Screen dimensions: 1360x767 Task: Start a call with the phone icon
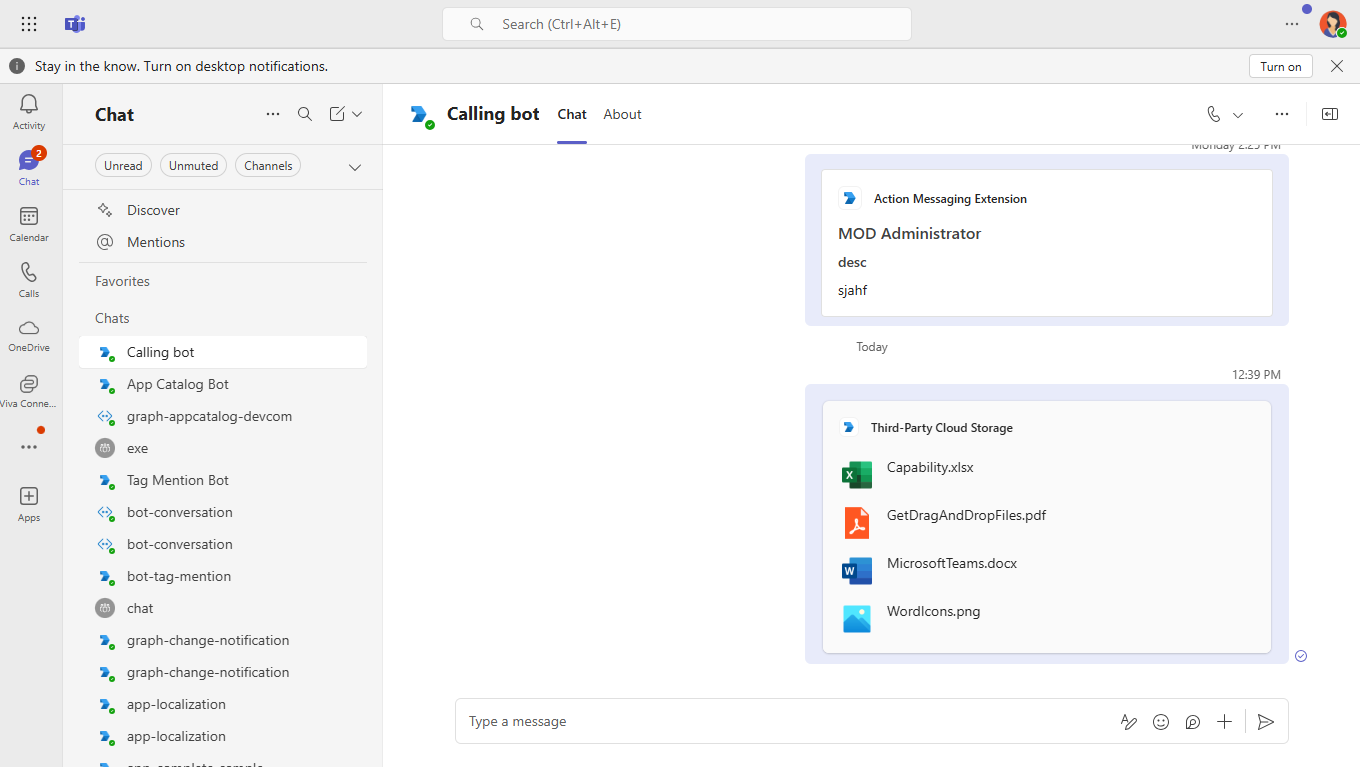point(1214,114)
